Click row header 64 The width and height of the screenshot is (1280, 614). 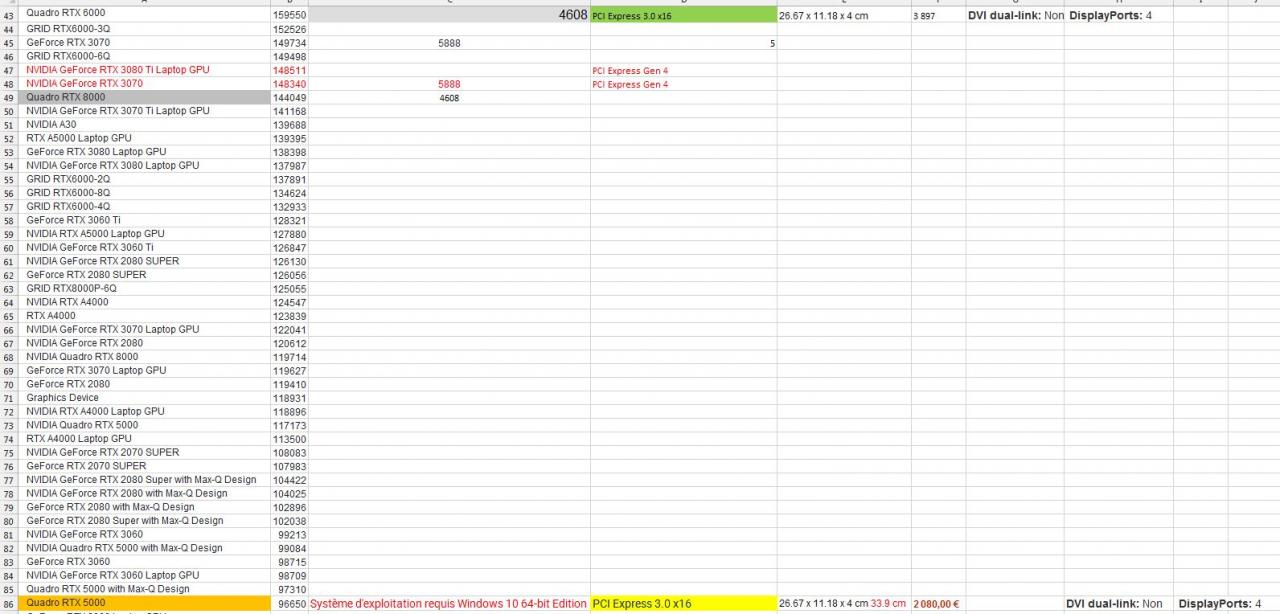(9, 303)
